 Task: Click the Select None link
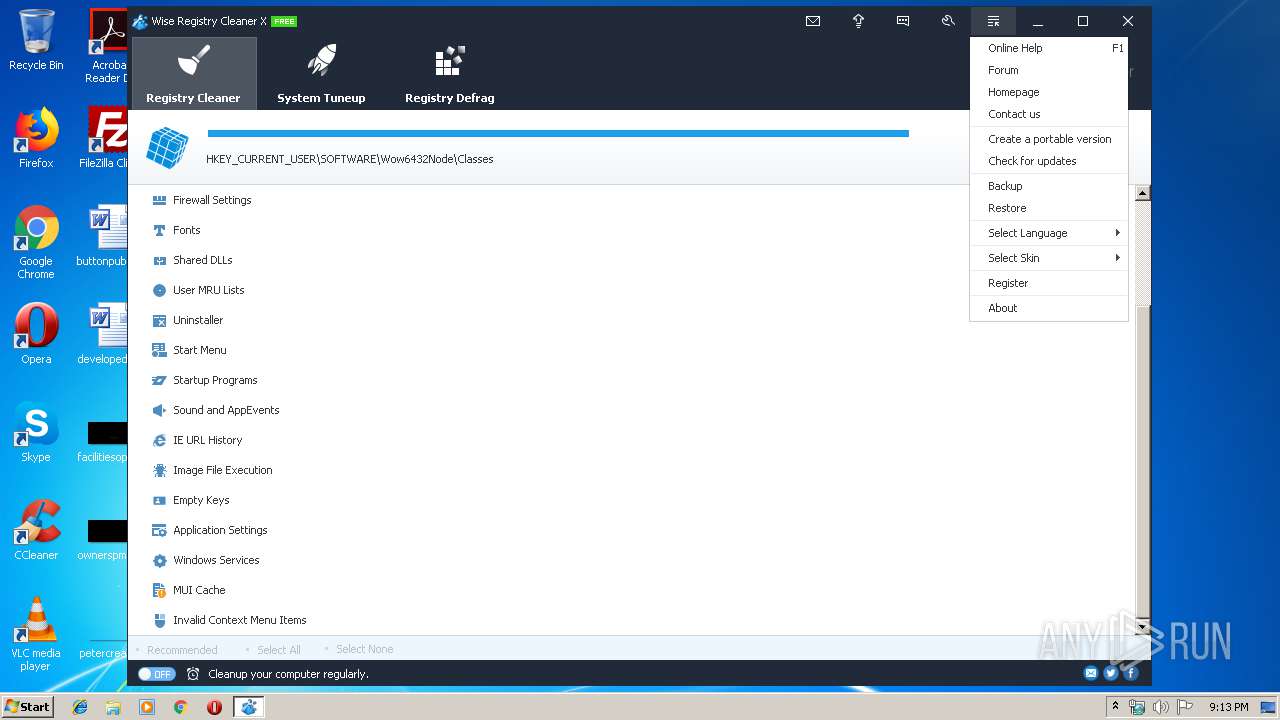(x=364, y=649)
